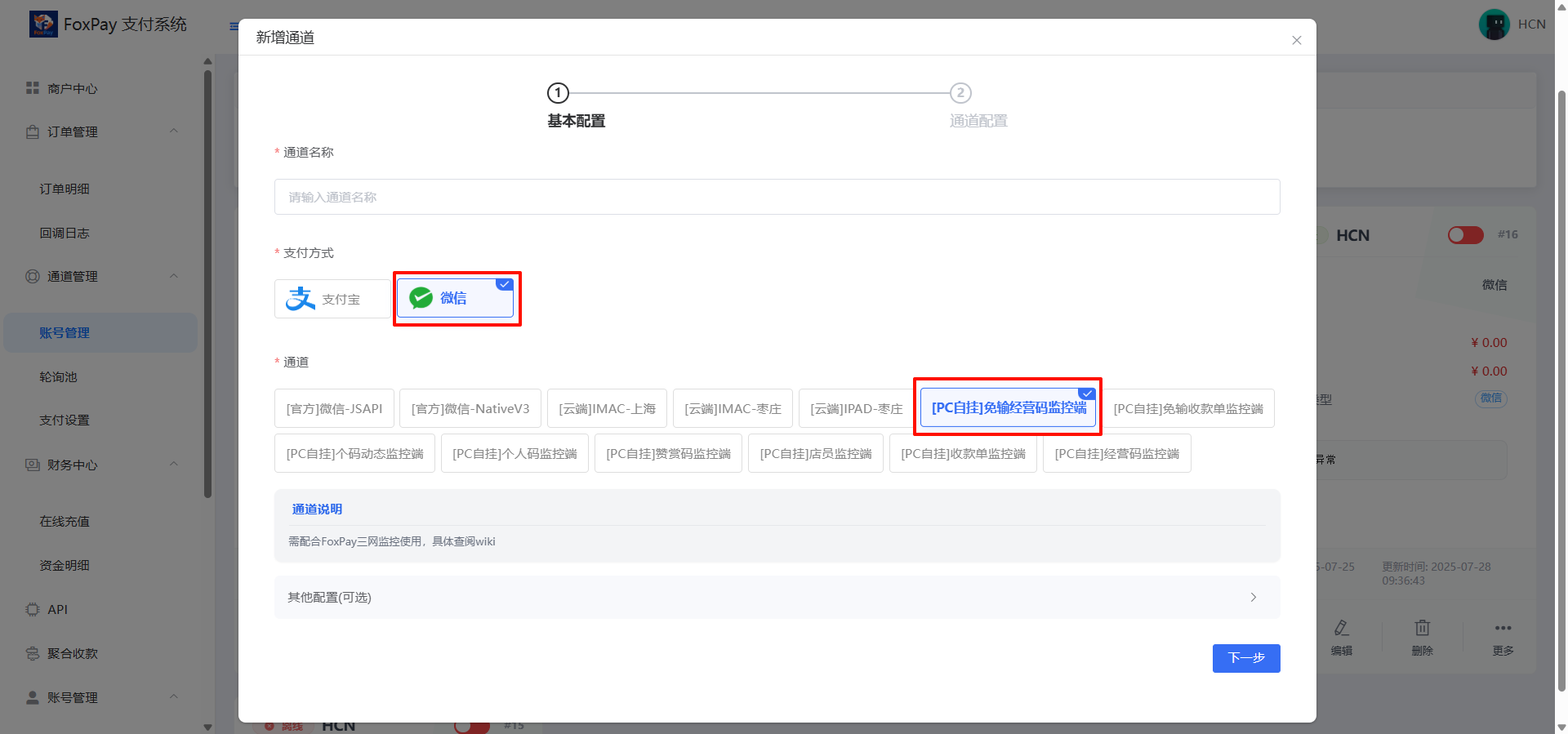Viewport: 1568px width, 734px height.
Task: Click the Alipay payment icon
Action: pos(301,299)
